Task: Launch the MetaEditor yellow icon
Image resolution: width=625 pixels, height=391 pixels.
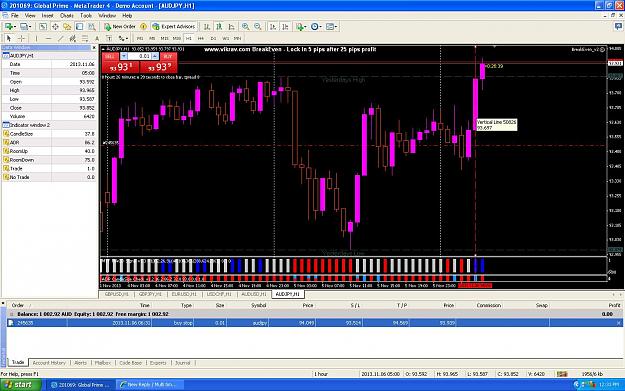Action: [x=143, y=26]
